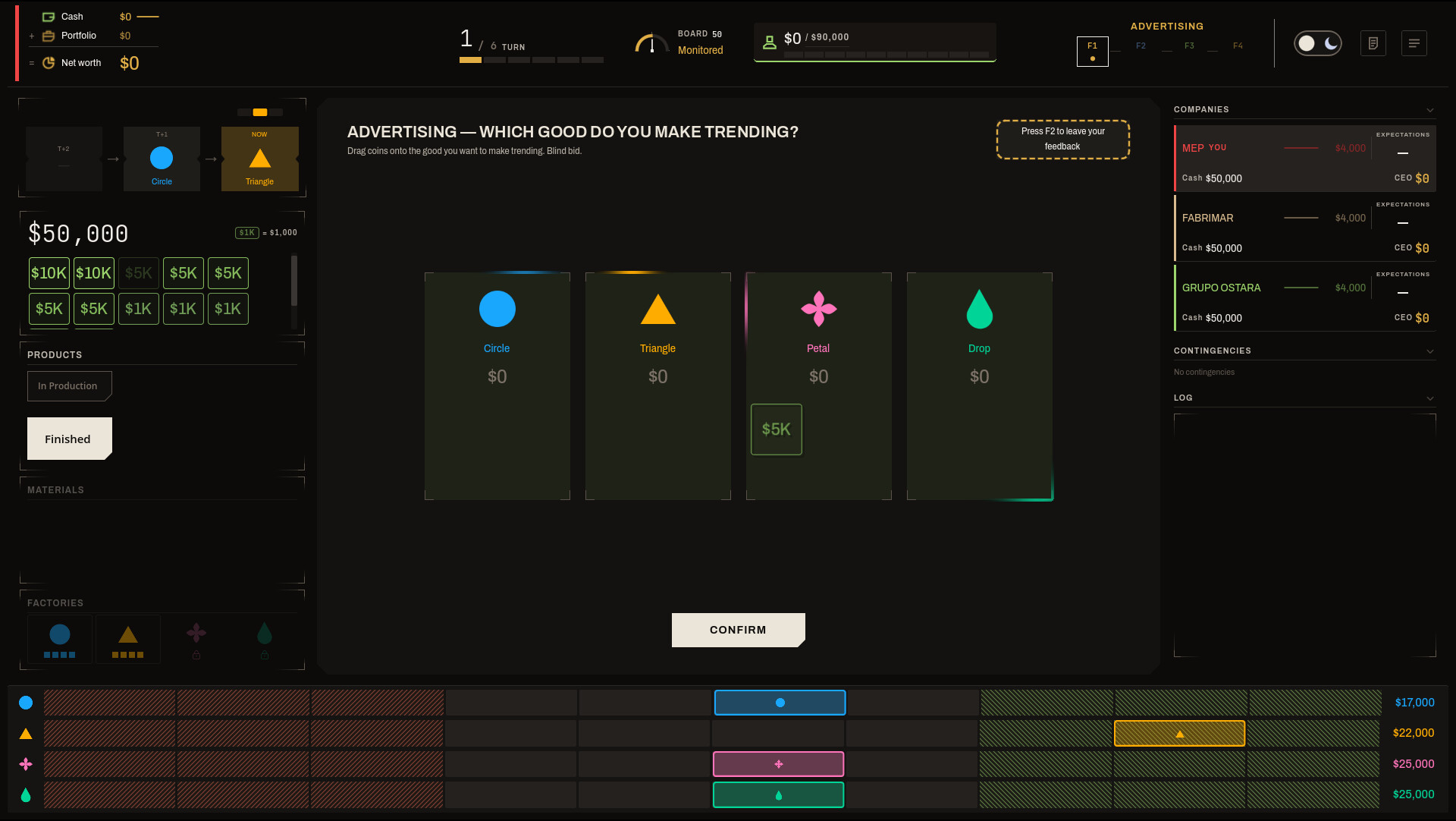The height and width of the screenshot is (821, 1456).
Task: Click the Drop row icon in price track
Action: [26, 794]
